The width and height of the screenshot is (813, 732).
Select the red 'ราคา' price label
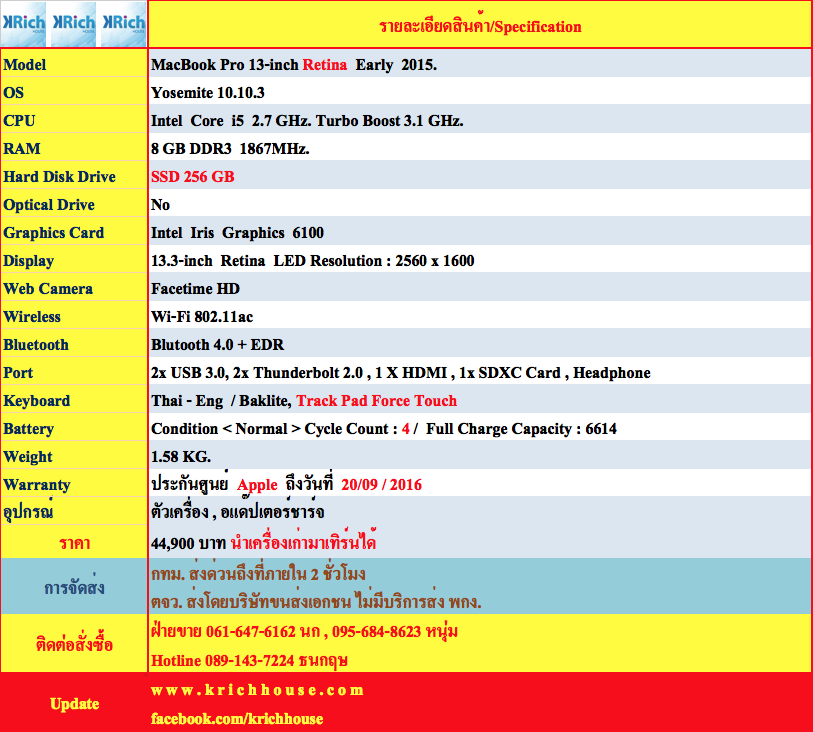(74, 543)
